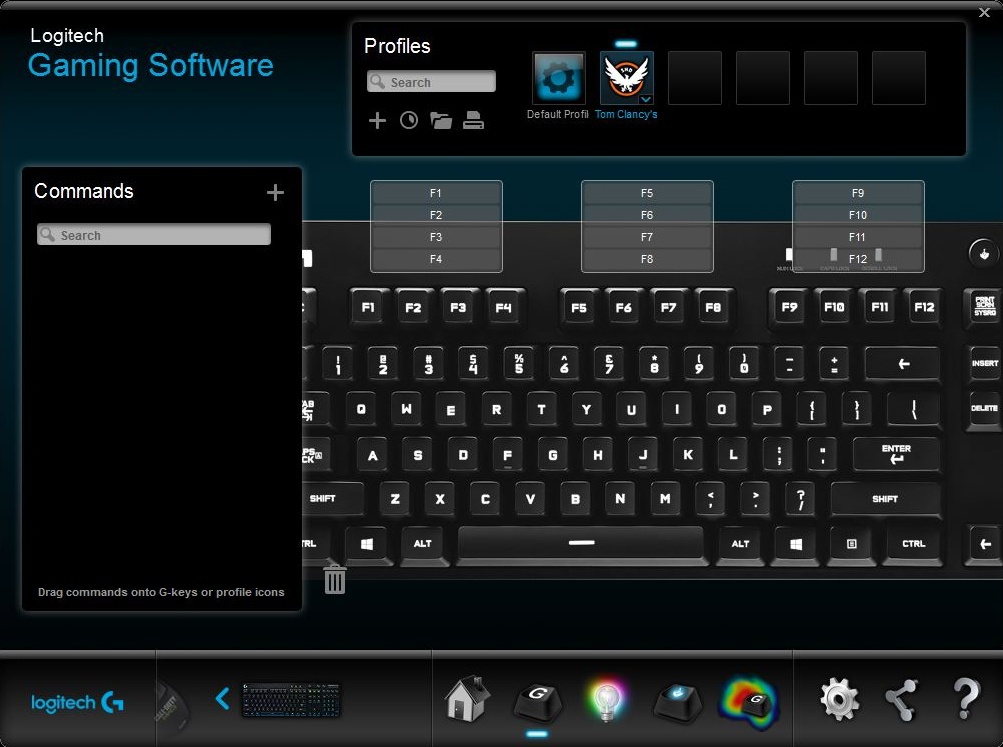Click the F7 G-key assignment slot
1003x747 pixels.
click(x=647, y=237)
